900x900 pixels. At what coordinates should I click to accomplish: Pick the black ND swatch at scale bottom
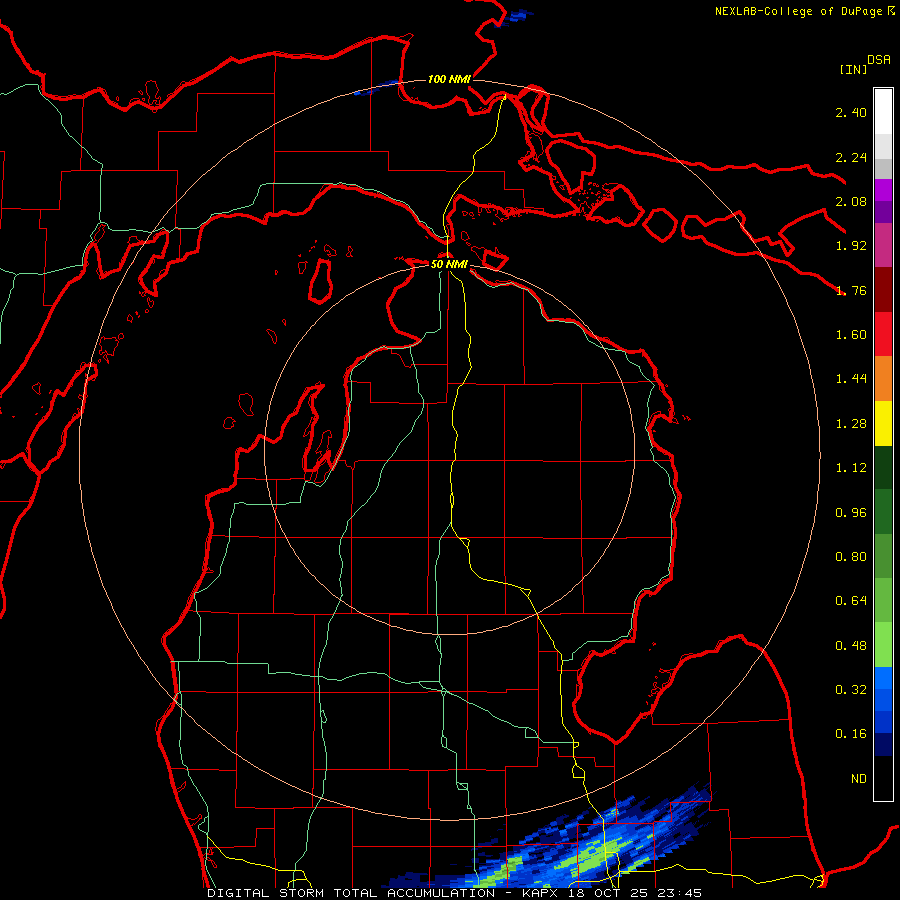point(883,778)
